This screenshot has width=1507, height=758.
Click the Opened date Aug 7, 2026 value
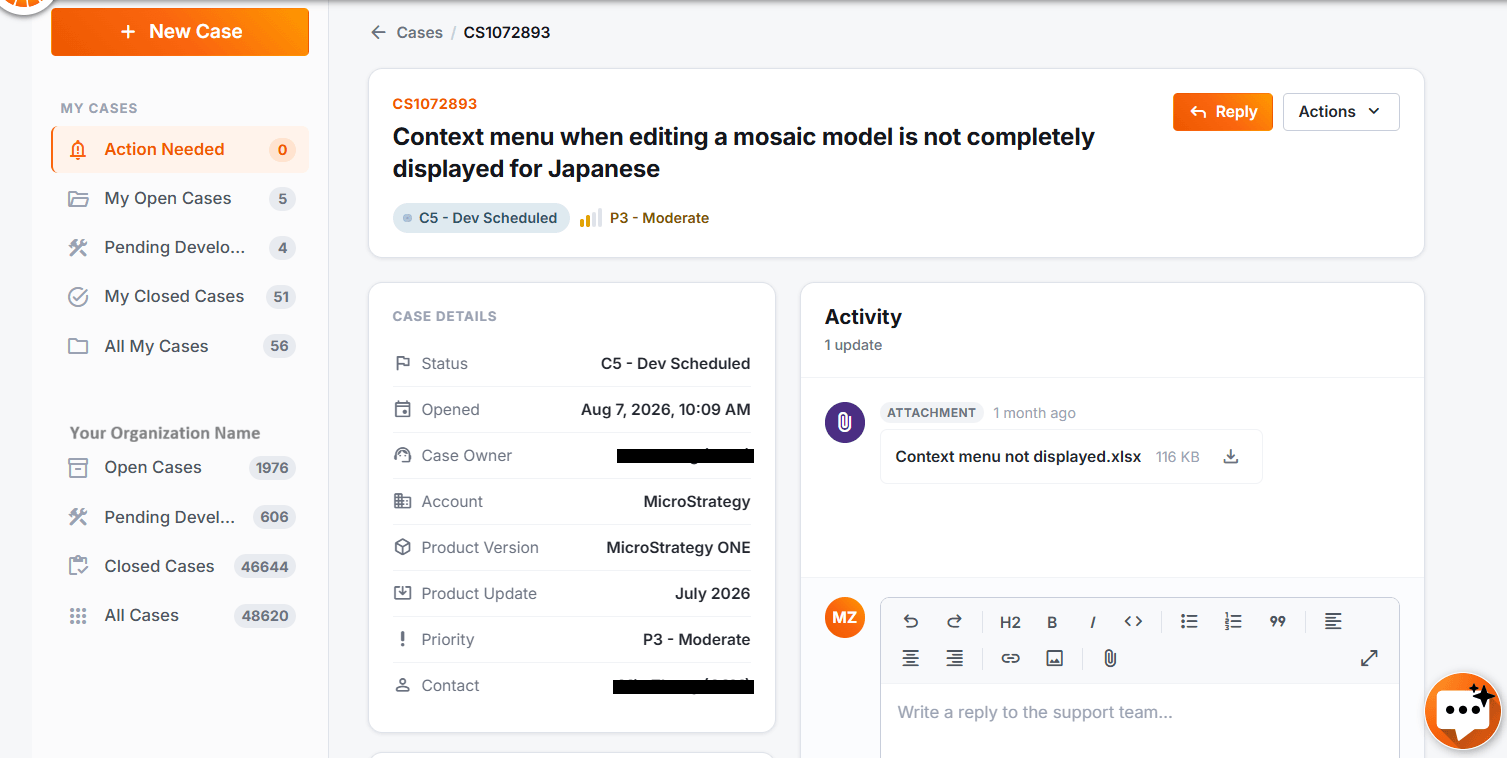[665, 410]
